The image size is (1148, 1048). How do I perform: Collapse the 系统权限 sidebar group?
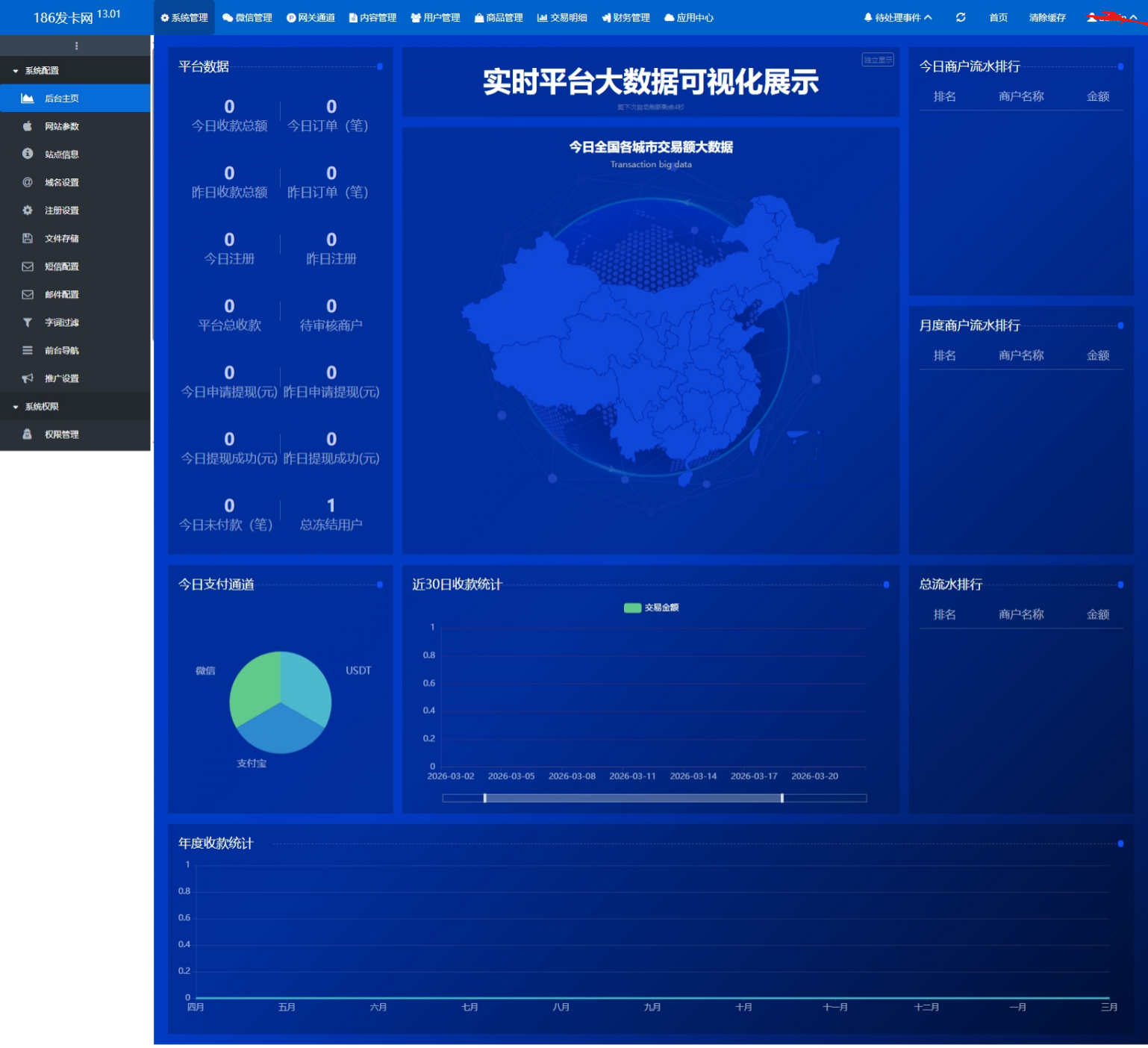[42, 407]
